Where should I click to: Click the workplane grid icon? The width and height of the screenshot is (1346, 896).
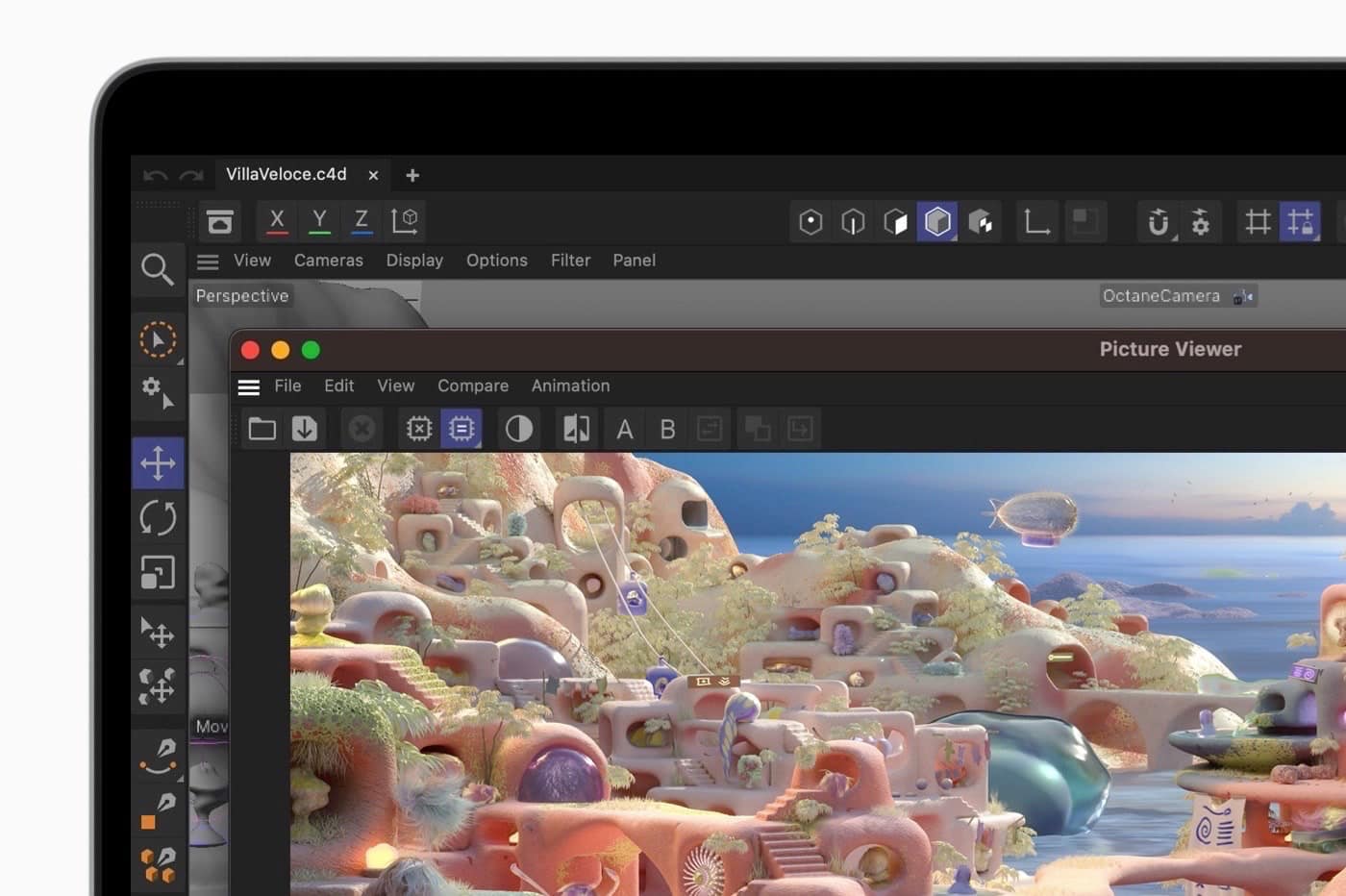(x=1258, y=222)
